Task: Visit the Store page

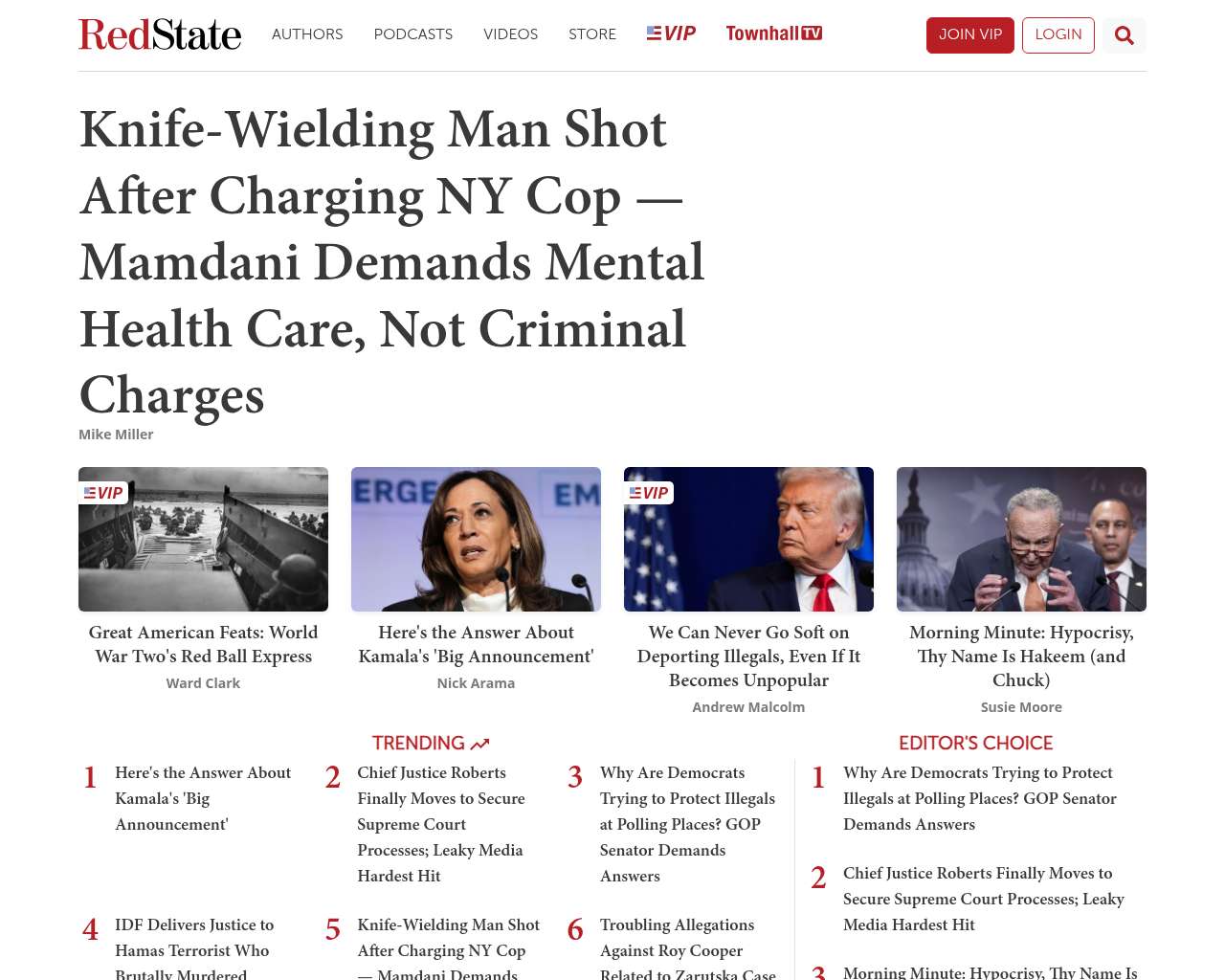Action: pyautogui.click(x=592, y=34)
